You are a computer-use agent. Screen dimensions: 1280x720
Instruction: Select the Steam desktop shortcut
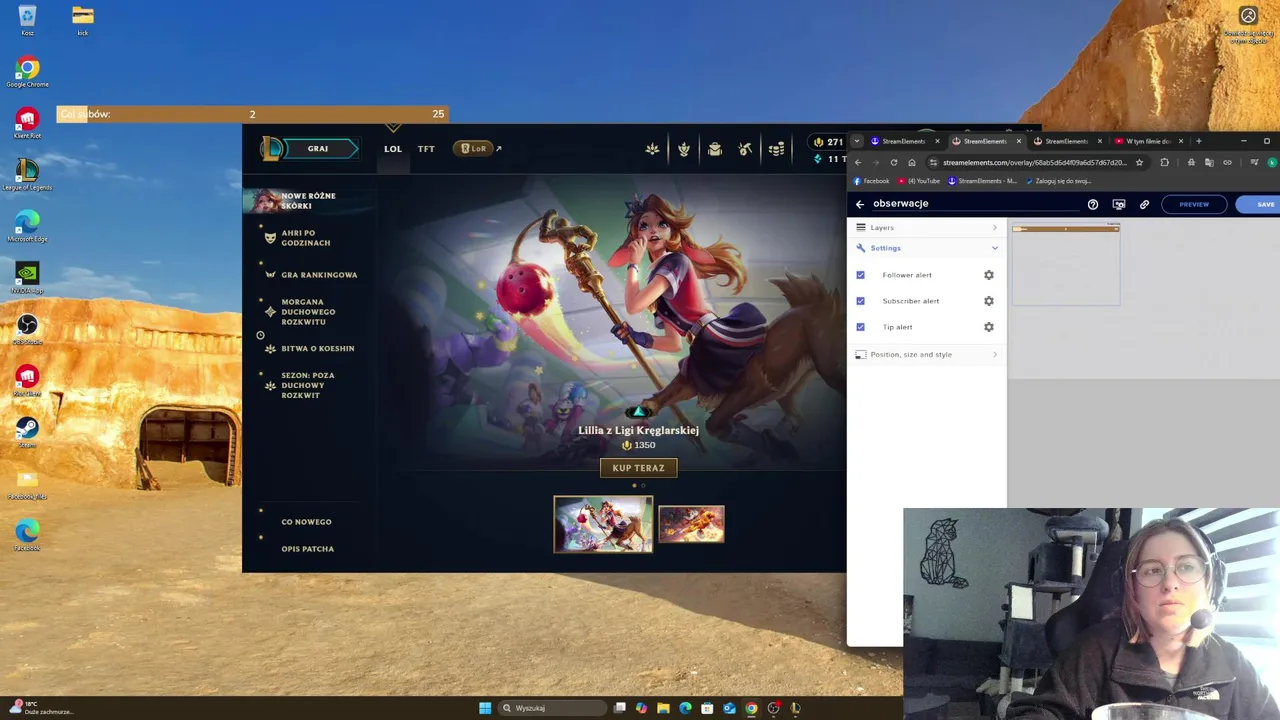[x=27, y=431]
